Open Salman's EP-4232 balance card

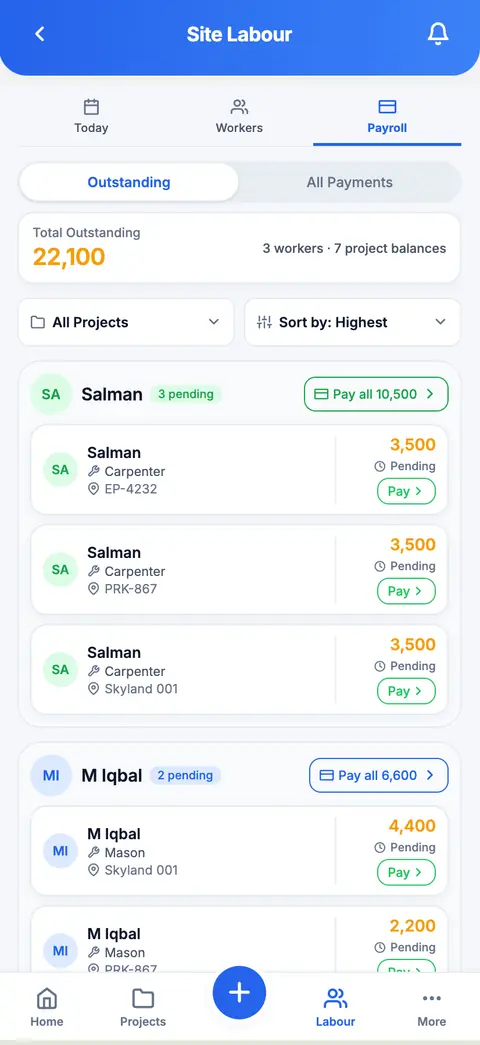pos(239,470)
